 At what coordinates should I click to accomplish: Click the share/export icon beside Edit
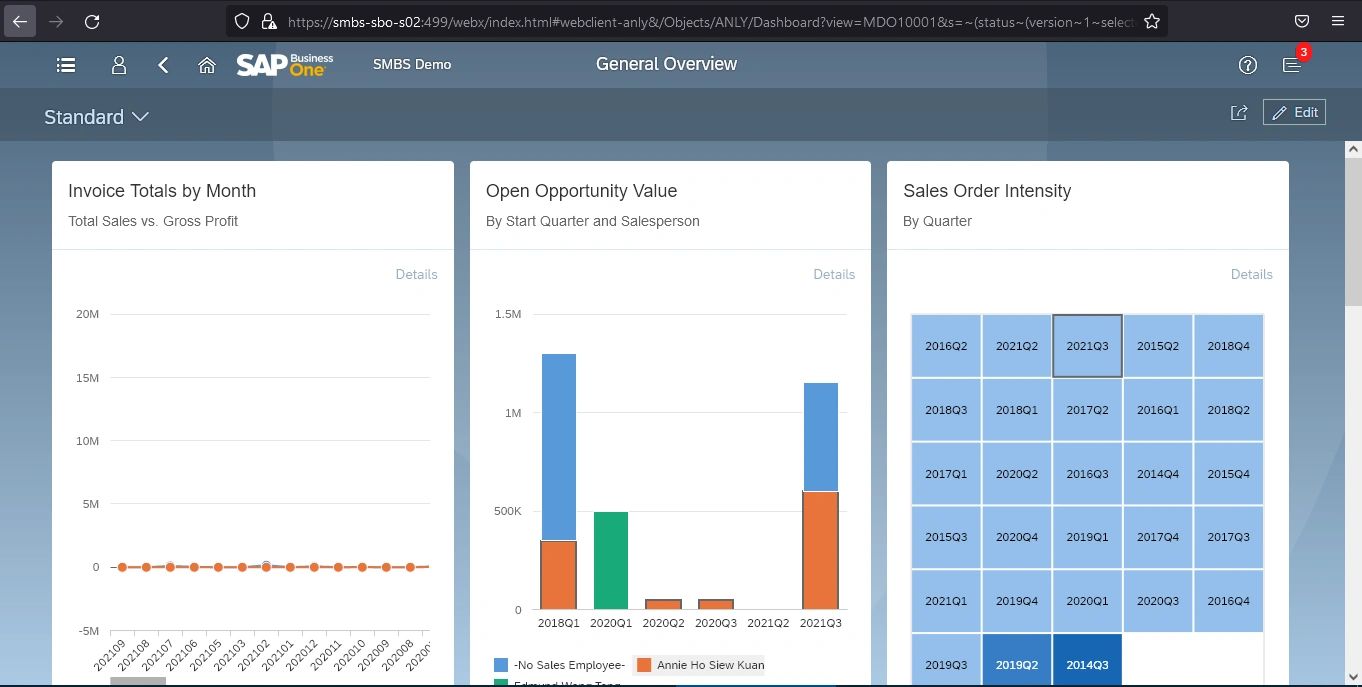click(1239, 112)
